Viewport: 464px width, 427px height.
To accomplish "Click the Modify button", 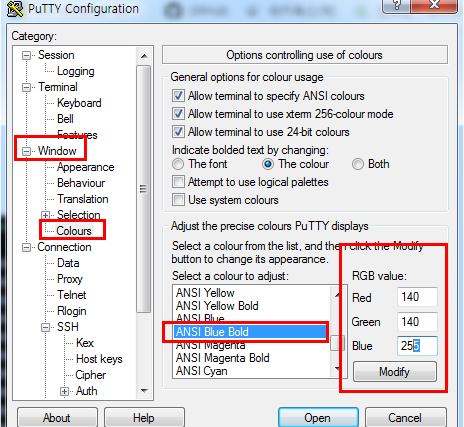I will pos(395,372).
